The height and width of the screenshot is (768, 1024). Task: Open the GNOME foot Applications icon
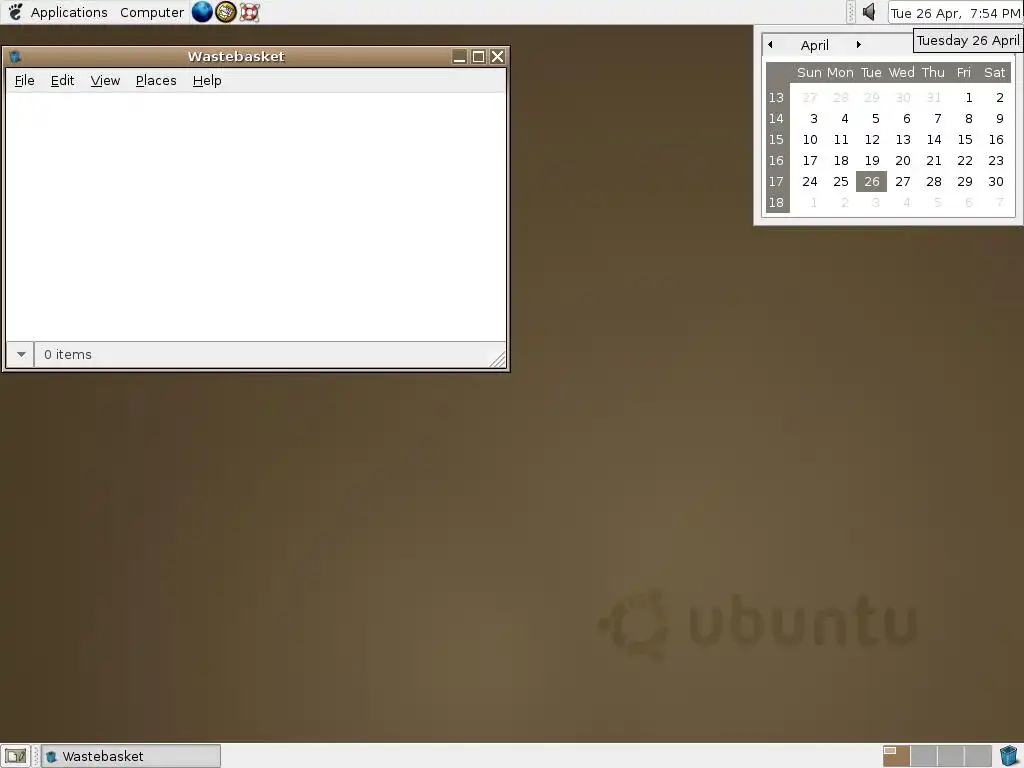pyautogui.click(x=15, y=12)
